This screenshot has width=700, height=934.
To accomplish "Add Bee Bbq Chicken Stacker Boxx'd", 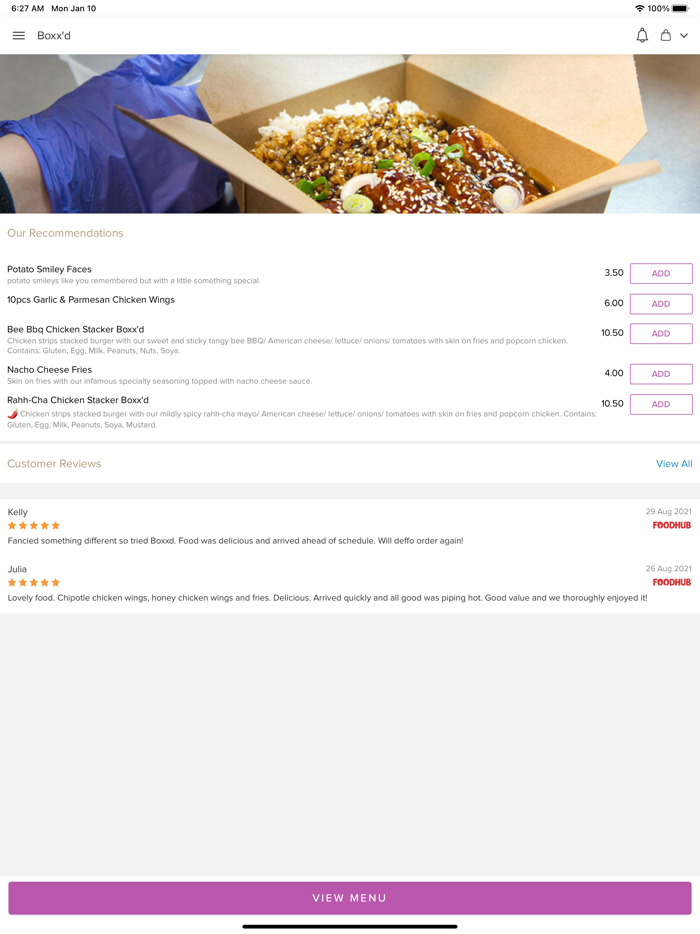I will (x=661, y=334).
